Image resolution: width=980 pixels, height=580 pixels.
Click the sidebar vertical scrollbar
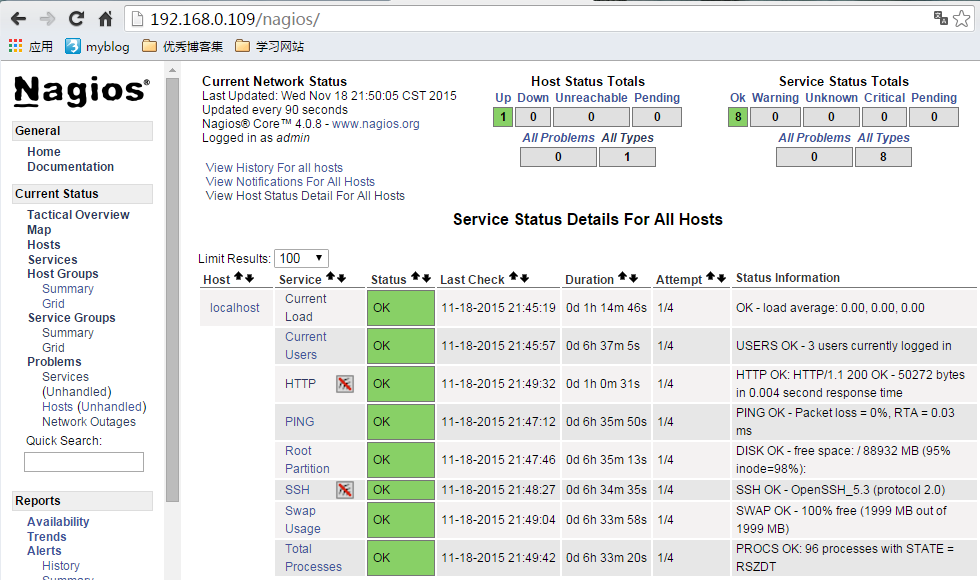pos(172,289)
